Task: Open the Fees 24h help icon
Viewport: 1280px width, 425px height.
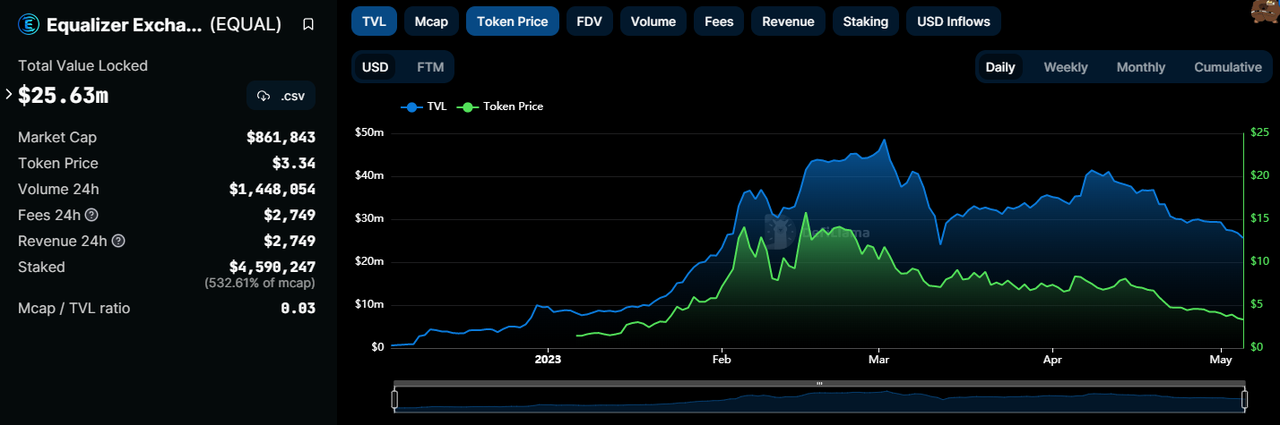Action: [91, 215]
